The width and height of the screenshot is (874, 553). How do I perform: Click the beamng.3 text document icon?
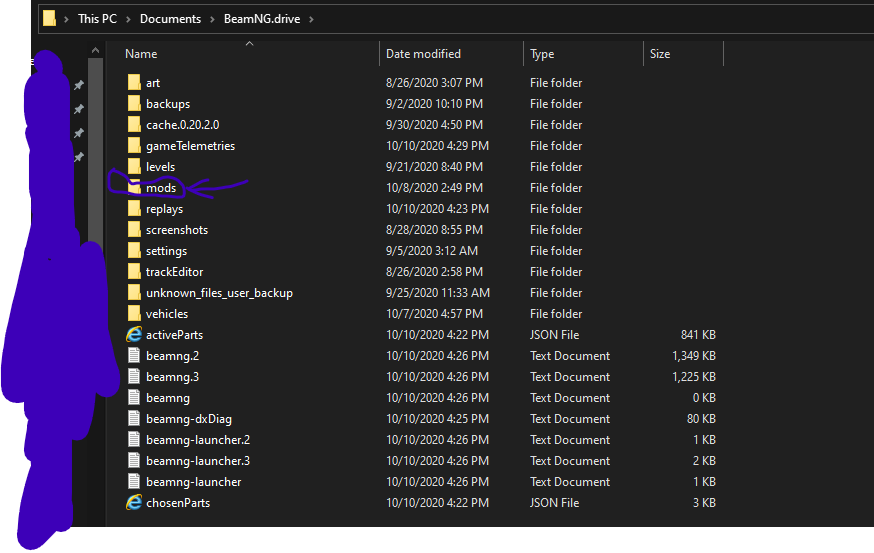tap(134, 376)
